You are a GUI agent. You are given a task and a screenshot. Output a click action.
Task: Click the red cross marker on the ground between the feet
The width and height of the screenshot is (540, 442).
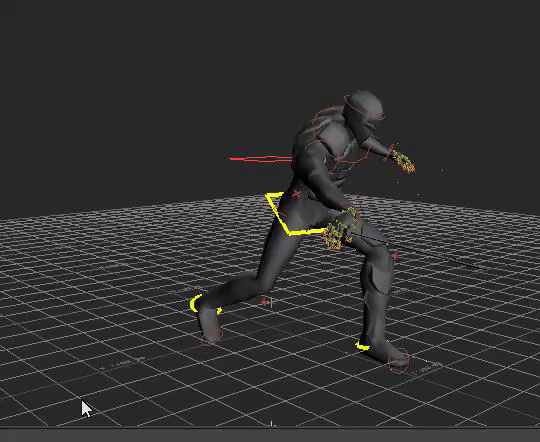click(x=264, y=302)
